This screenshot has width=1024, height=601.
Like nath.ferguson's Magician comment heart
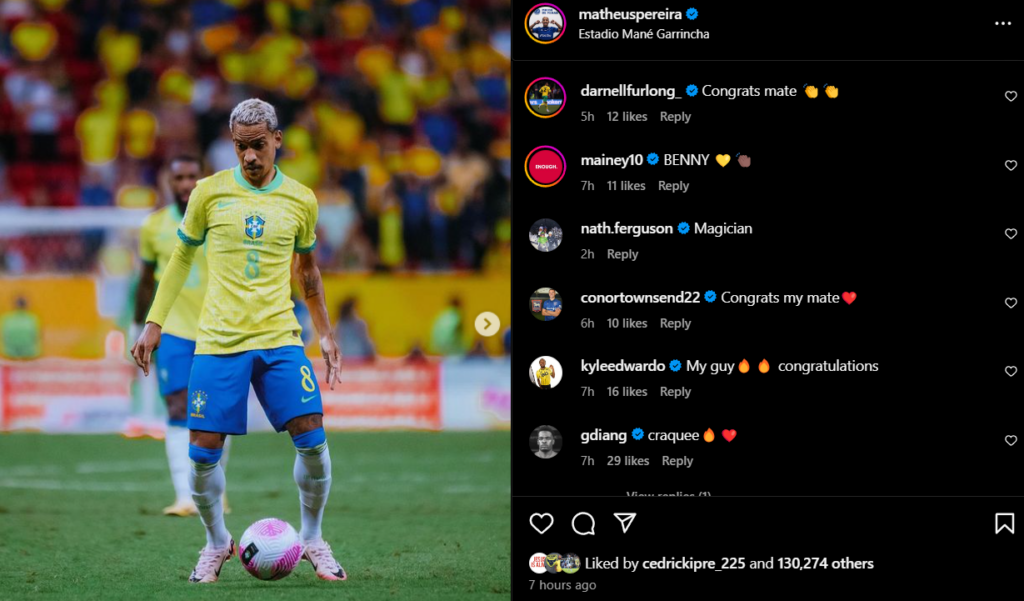[x=1011, y=234]
